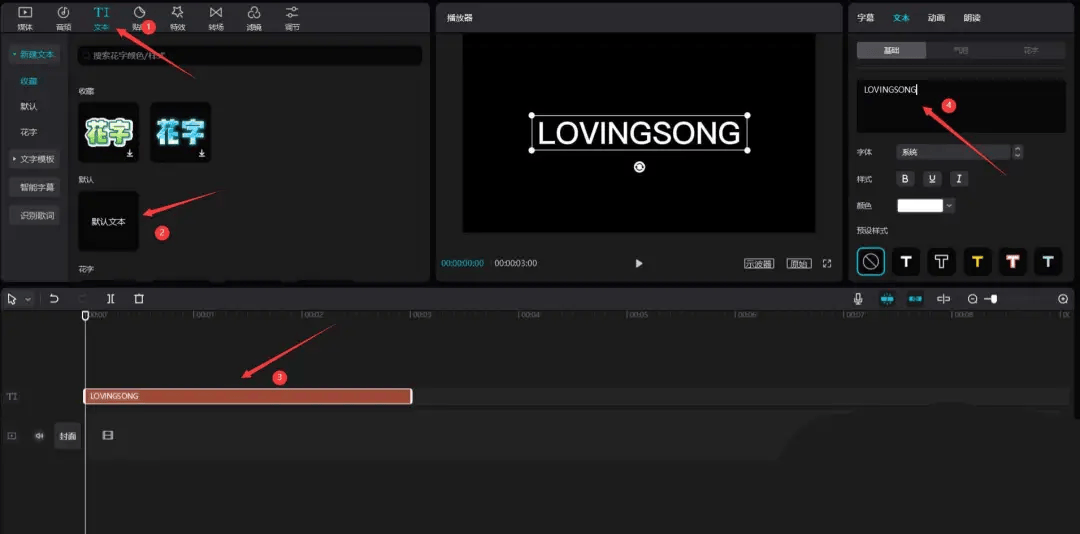Click the 智能字幕 smart subtitles button

point(34,187)
